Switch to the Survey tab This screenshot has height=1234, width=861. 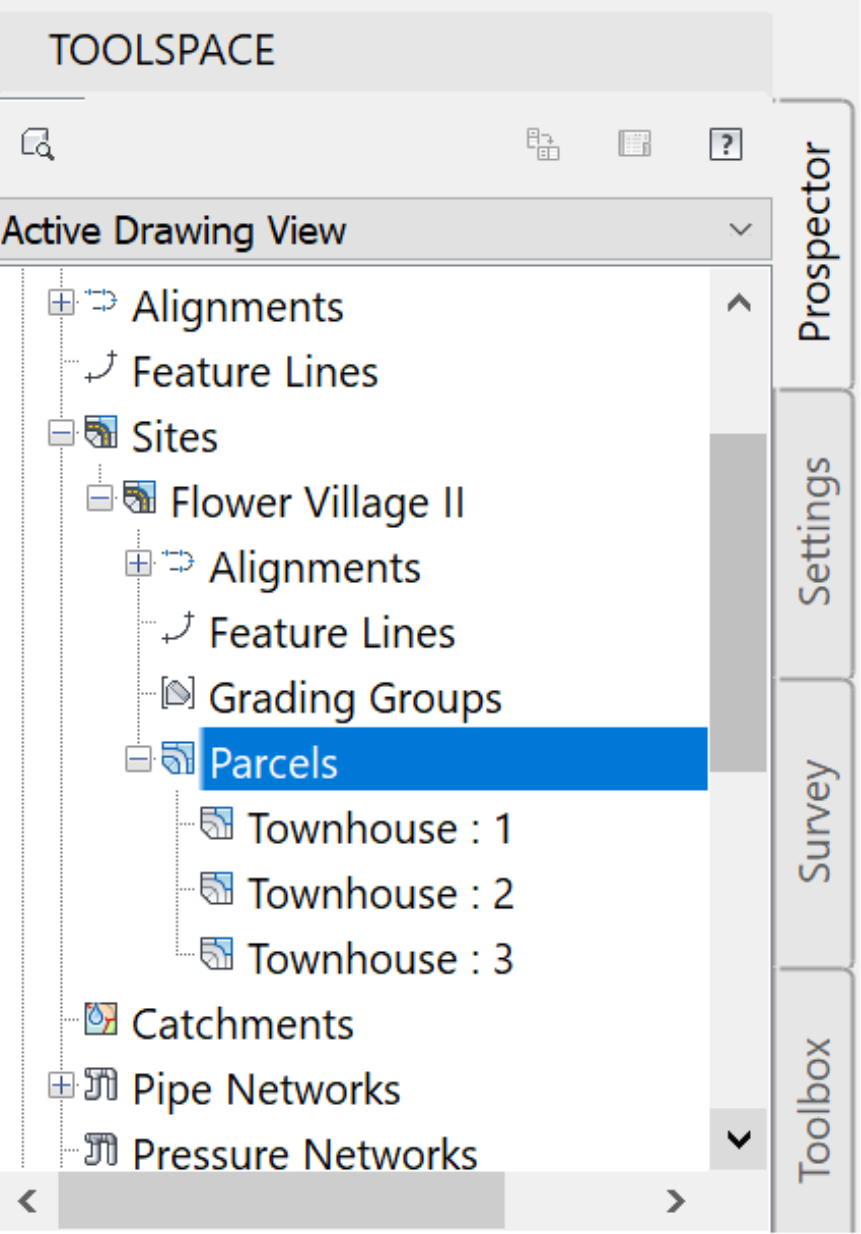pos(815,821)
